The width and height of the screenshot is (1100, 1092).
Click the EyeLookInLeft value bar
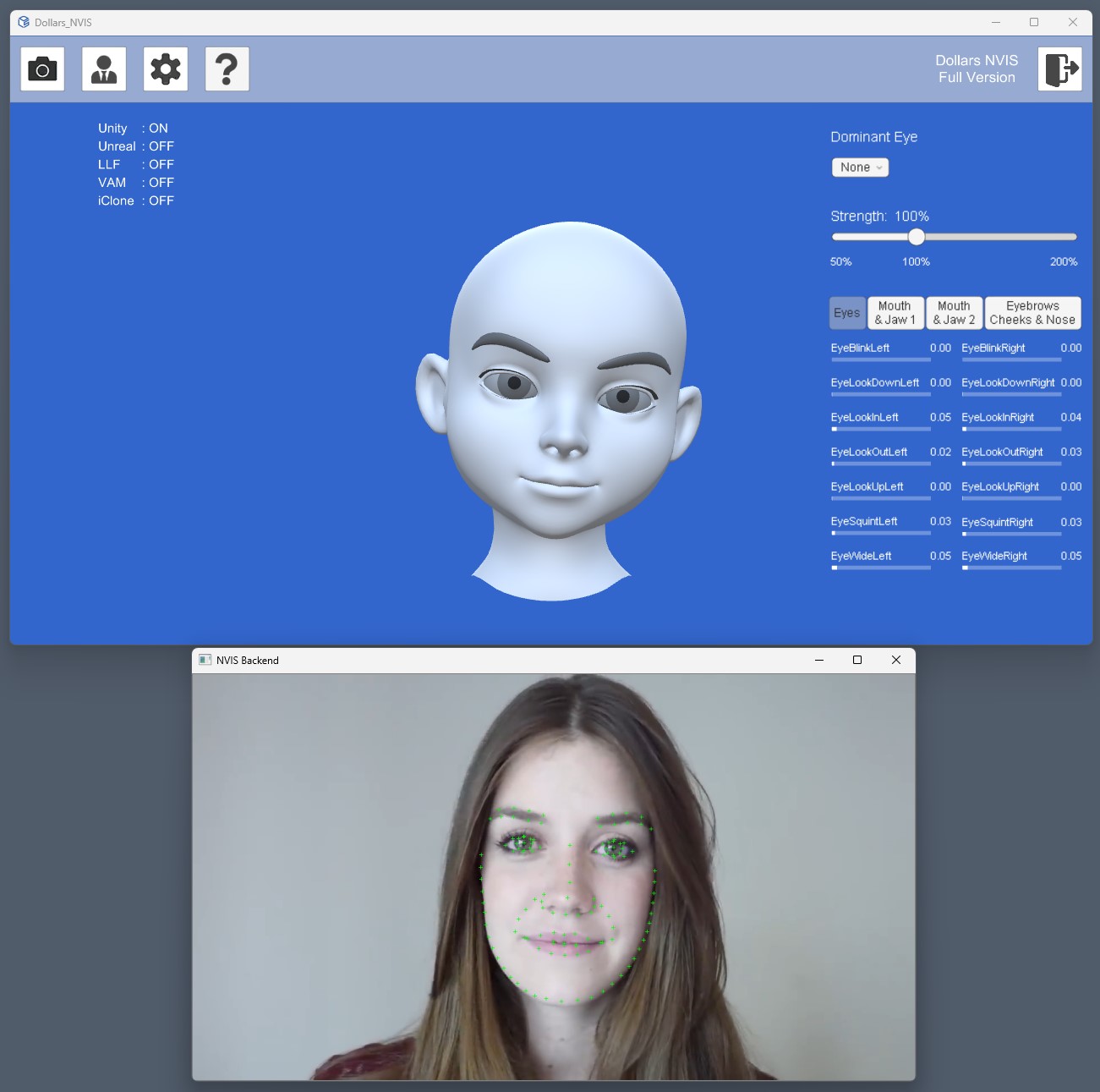(x=880, y=429)
